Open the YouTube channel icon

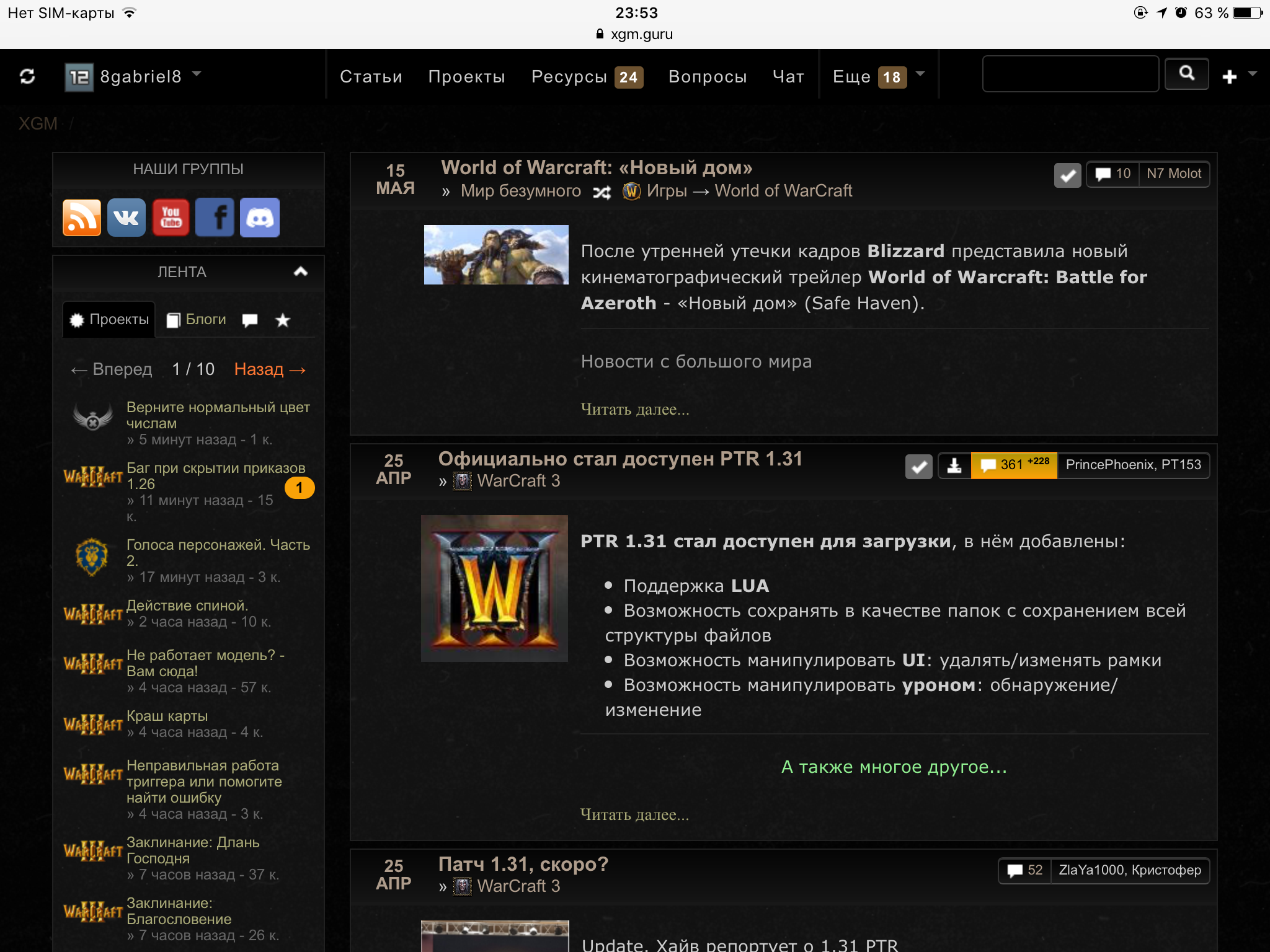tap(171, 218)
